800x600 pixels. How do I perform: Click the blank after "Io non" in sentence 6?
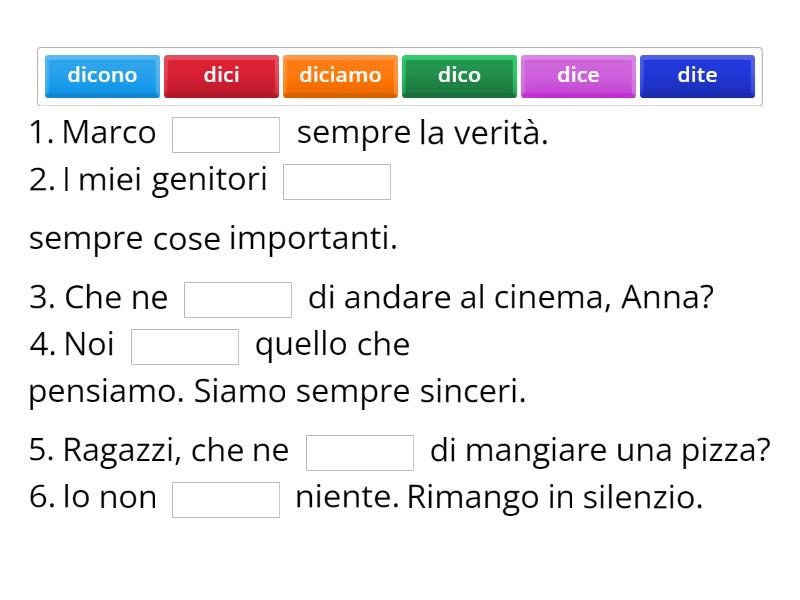tap(225, 498)
